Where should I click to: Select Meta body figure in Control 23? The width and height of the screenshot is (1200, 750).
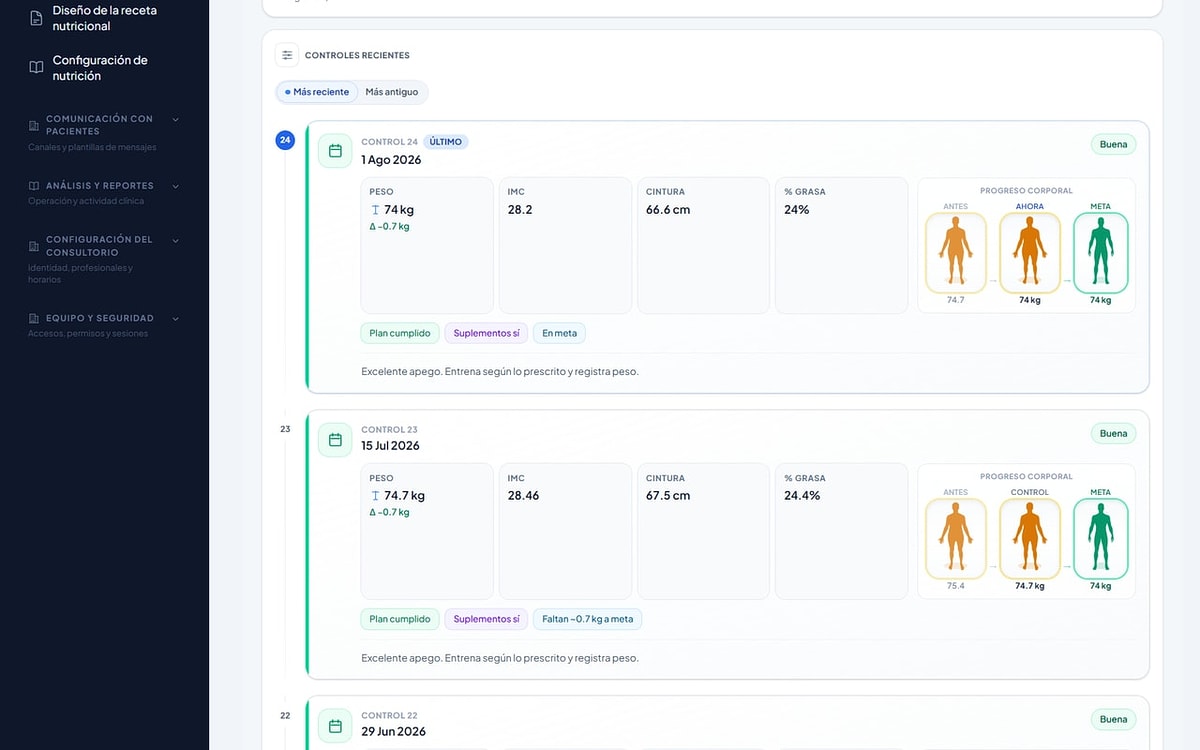[1100, 539]
